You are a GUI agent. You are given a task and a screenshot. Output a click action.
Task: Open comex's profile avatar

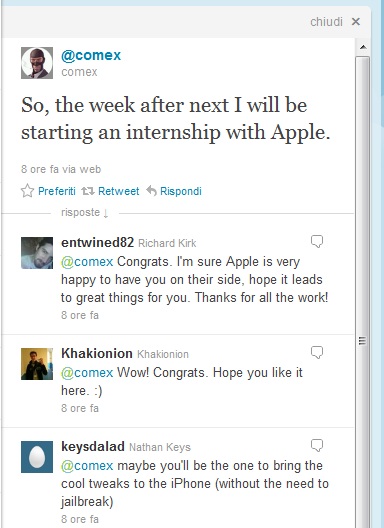[x=37, y=63]
